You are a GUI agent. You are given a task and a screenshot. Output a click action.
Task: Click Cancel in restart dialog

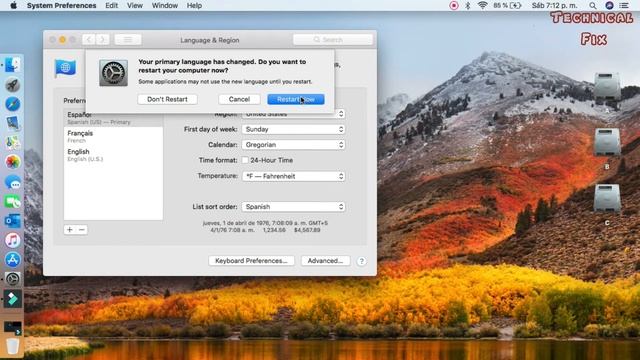(x=239, y=99)
